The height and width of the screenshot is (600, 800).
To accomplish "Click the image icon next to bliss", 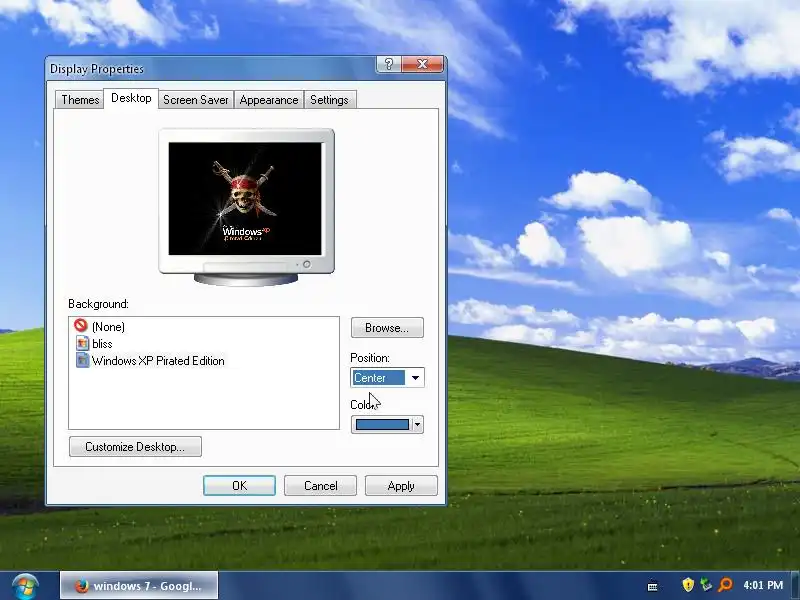I will [x=82, y=343].
